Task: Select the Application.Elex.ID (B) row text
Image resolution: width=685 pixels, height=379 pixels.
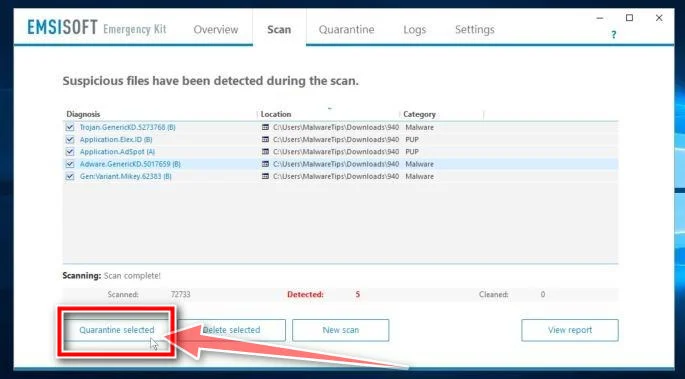Action: (116, 139)
